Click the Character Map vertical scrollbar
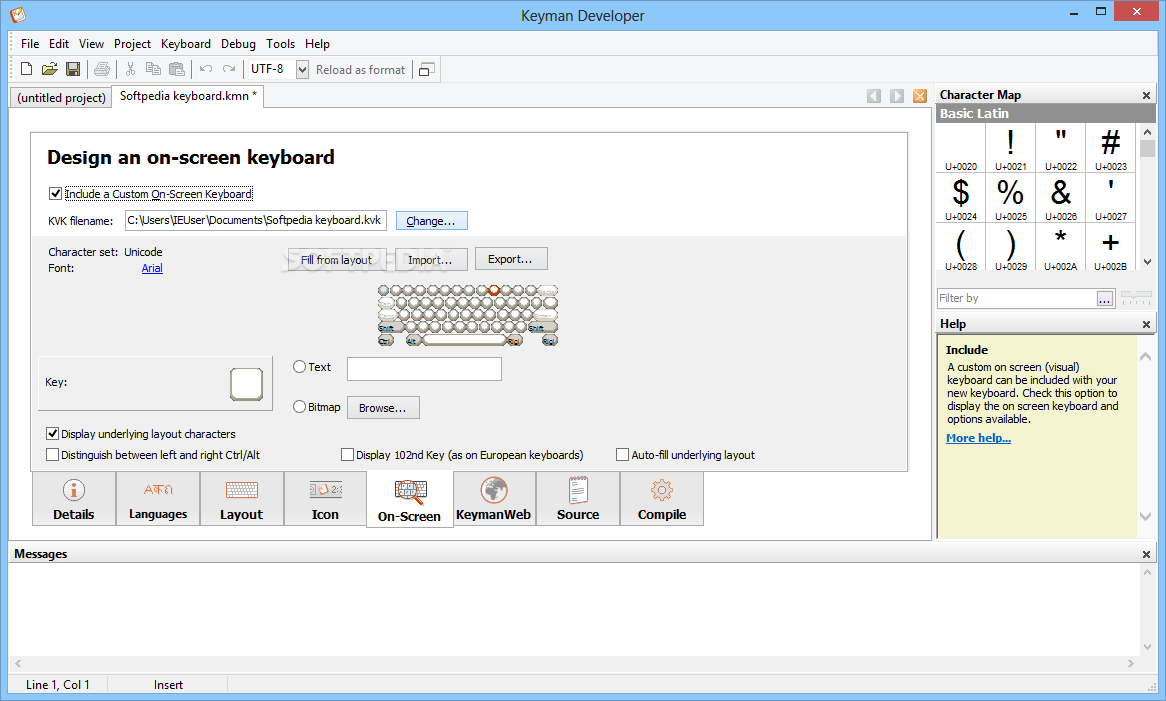The width and height of the screenshot is (1166, 701). pyautogui.click(x=1147, y=197)
